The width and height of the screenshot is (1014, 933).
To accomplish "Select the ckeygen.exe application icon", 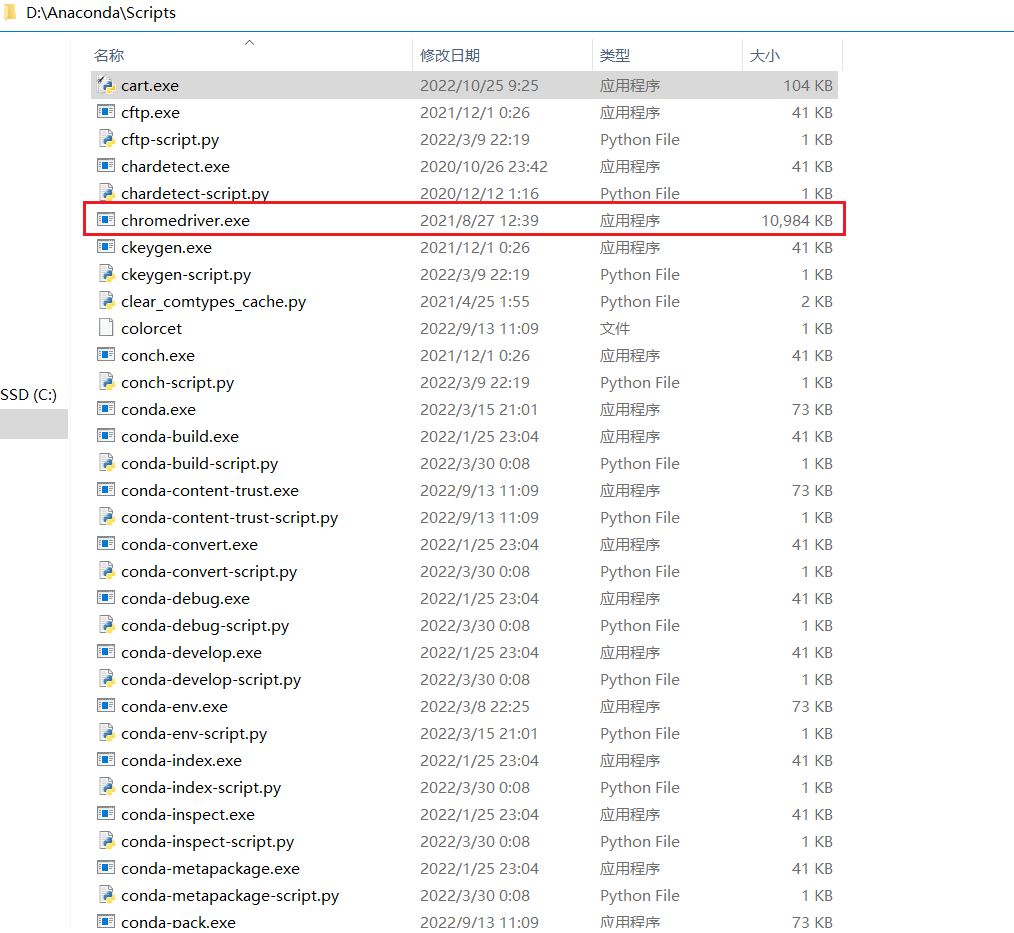I will [105, 247].
